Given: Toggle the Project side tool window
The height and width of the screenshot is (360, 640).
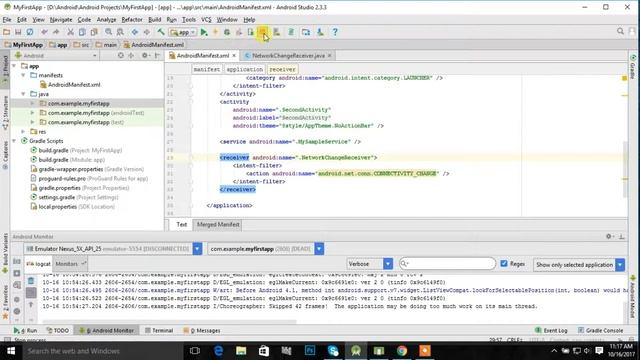Looking at the screenshot, I should 5,68.
